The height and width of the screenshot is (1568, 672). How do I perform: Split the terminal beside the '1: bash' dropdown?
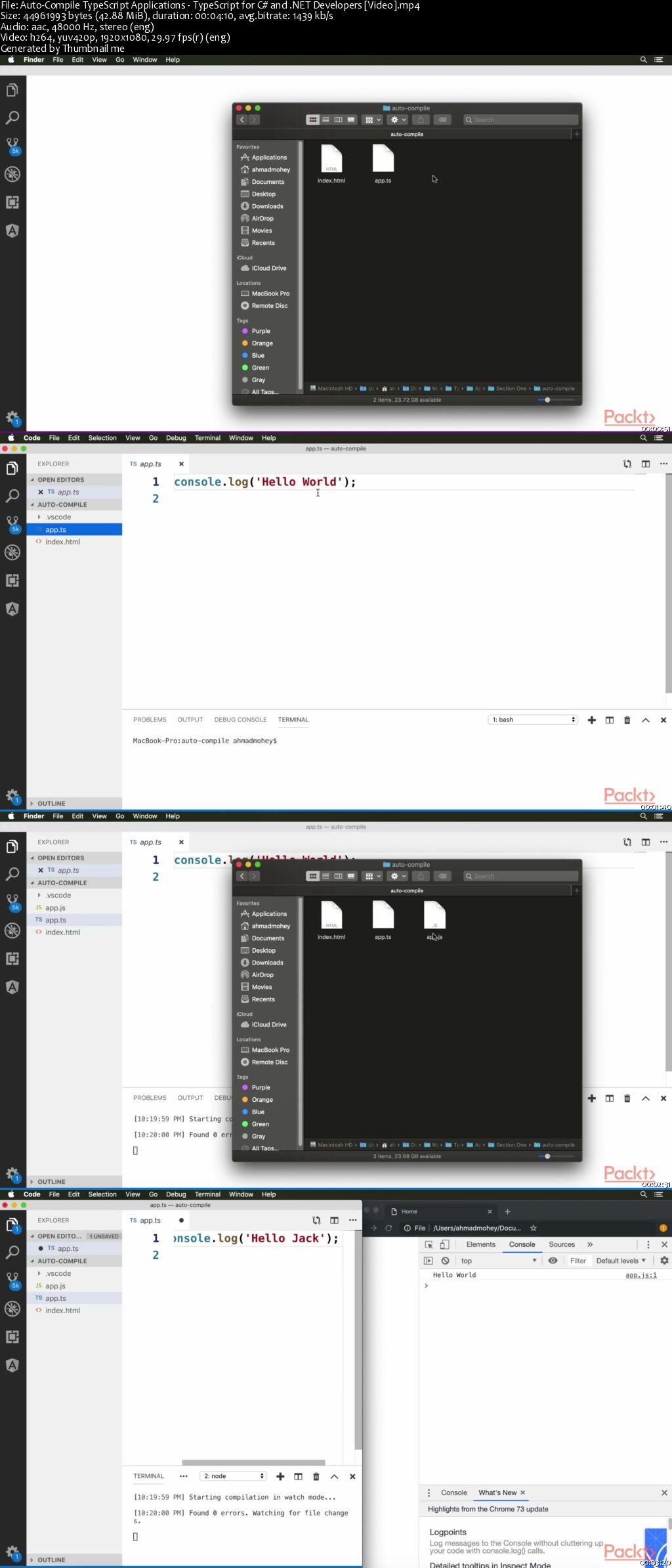[x=610, y=720]
